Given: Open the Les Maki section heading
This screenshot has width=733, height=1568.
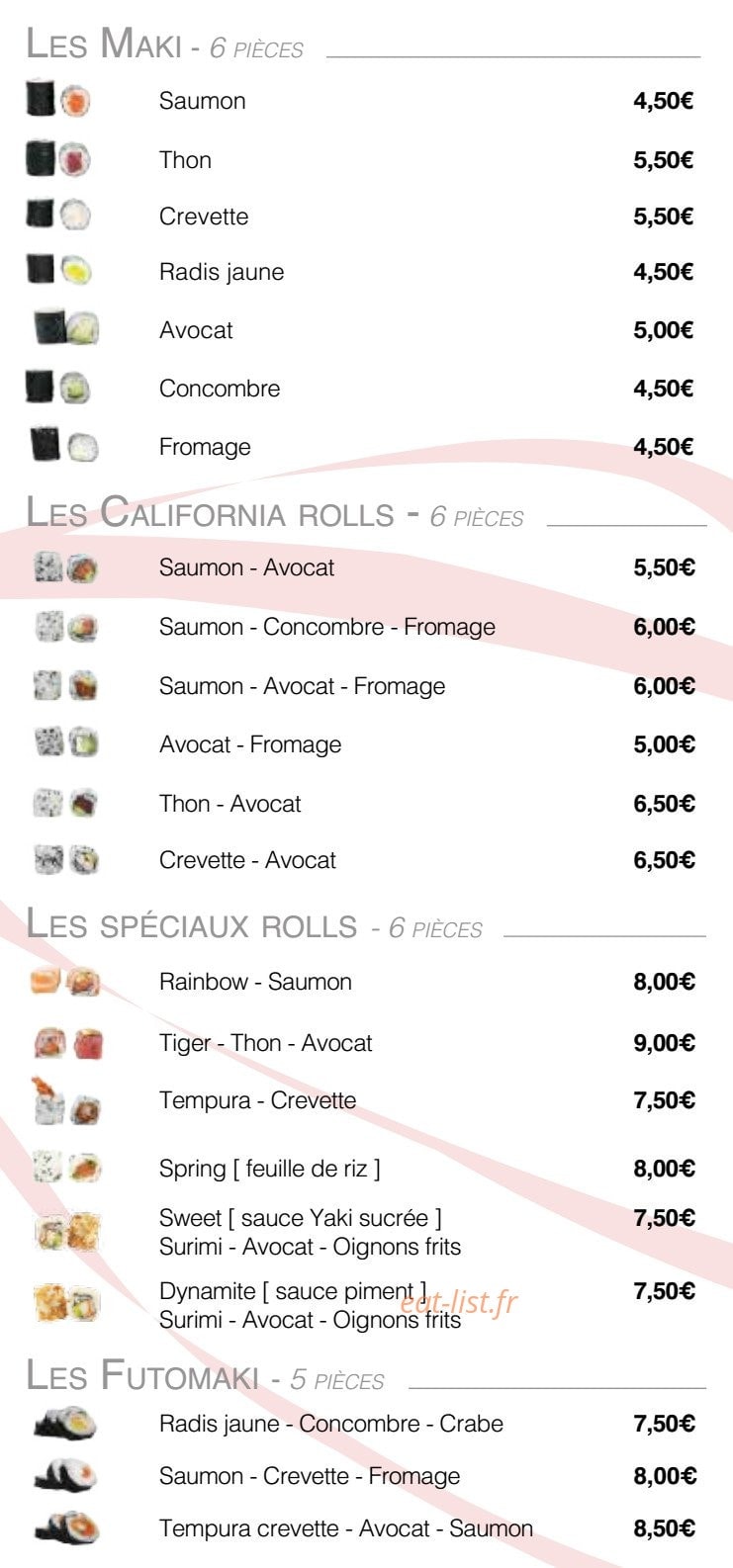Looking at the screenshot, I should (164, 45).
